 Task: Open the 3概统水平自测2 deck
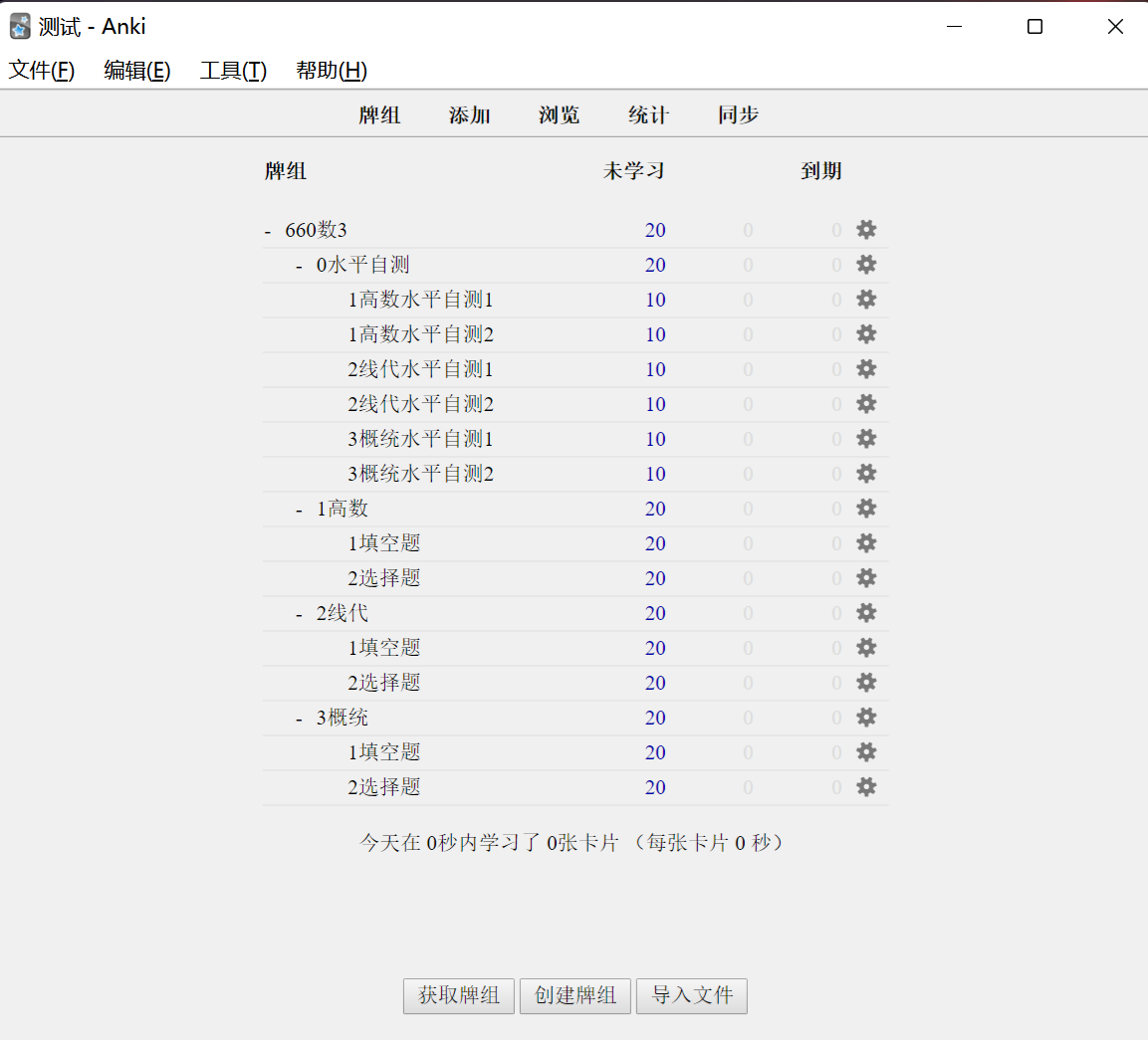coord(420,474)
